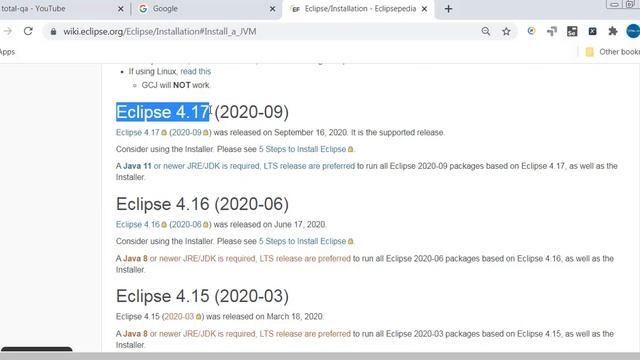Open a new tab with the plus button

pyautogui.click(x=449, y=9)
